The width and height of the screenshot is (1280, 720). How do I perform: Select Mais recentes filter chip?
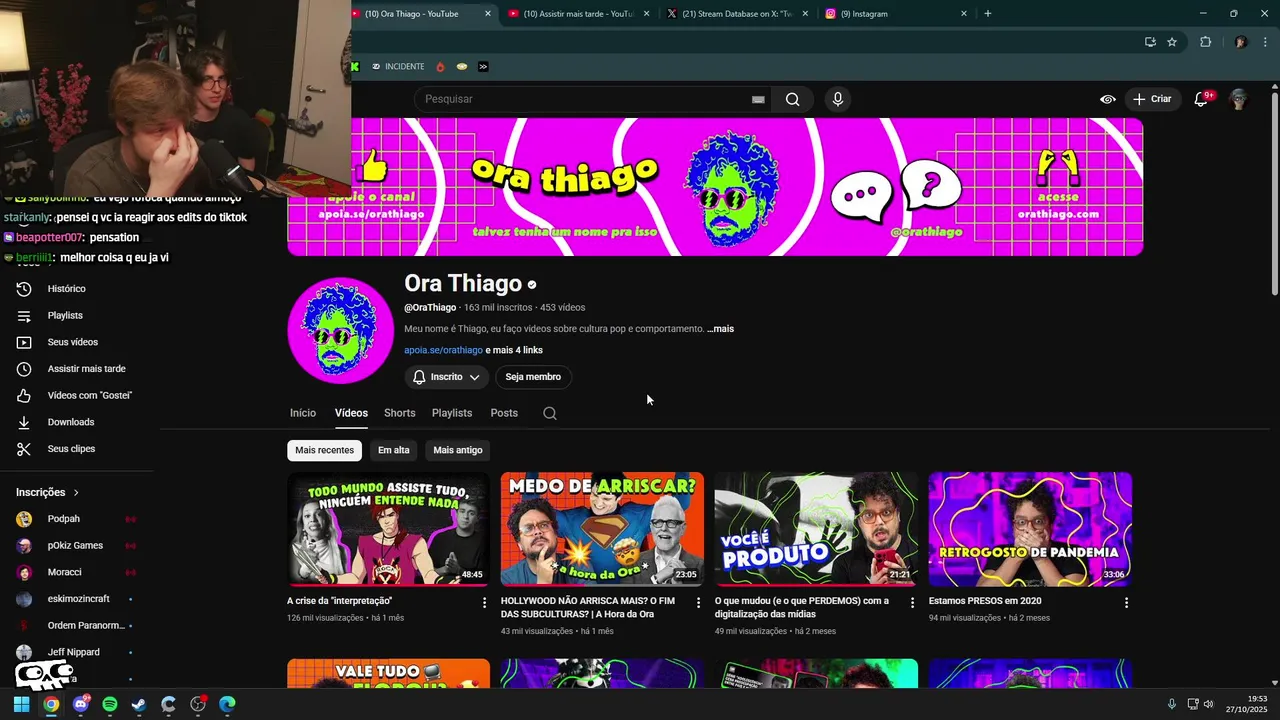point(324,450)
